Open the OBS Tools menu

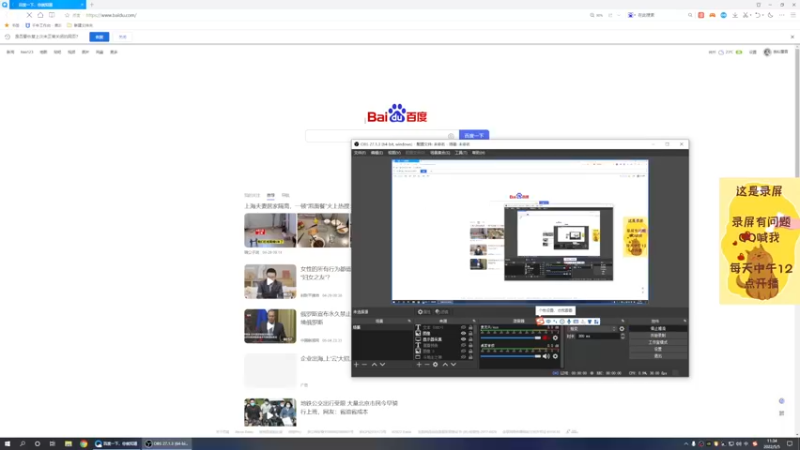point(461,153)
